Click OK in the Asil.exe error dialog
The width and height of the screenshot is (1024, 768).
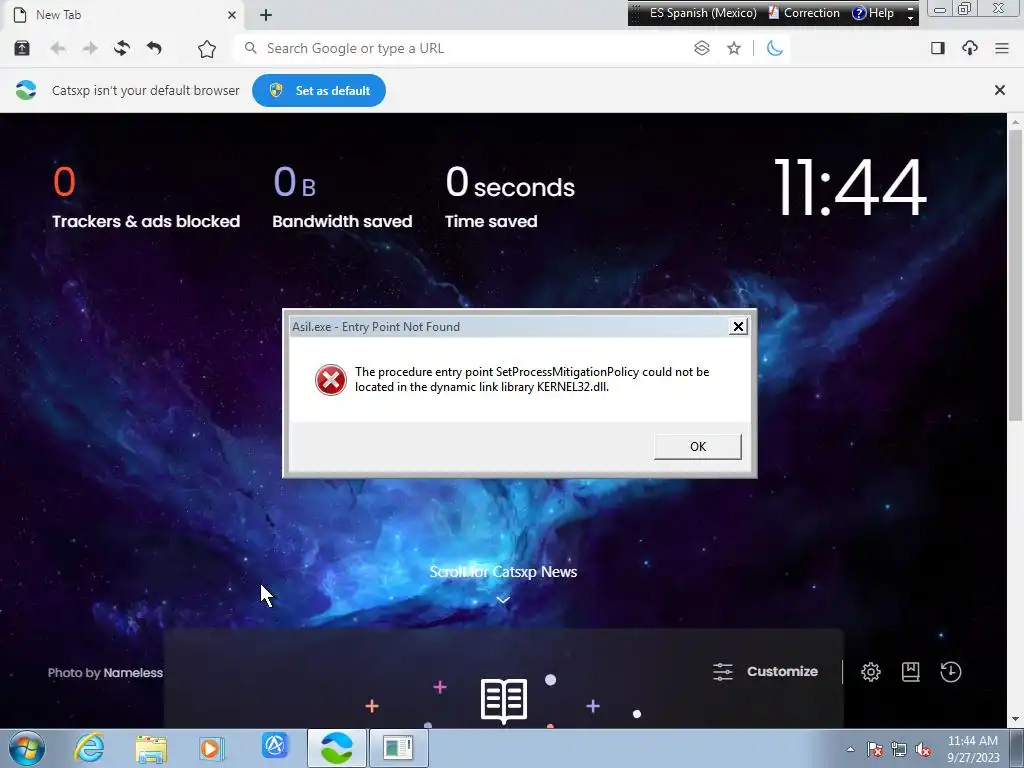tap(697, 447)
